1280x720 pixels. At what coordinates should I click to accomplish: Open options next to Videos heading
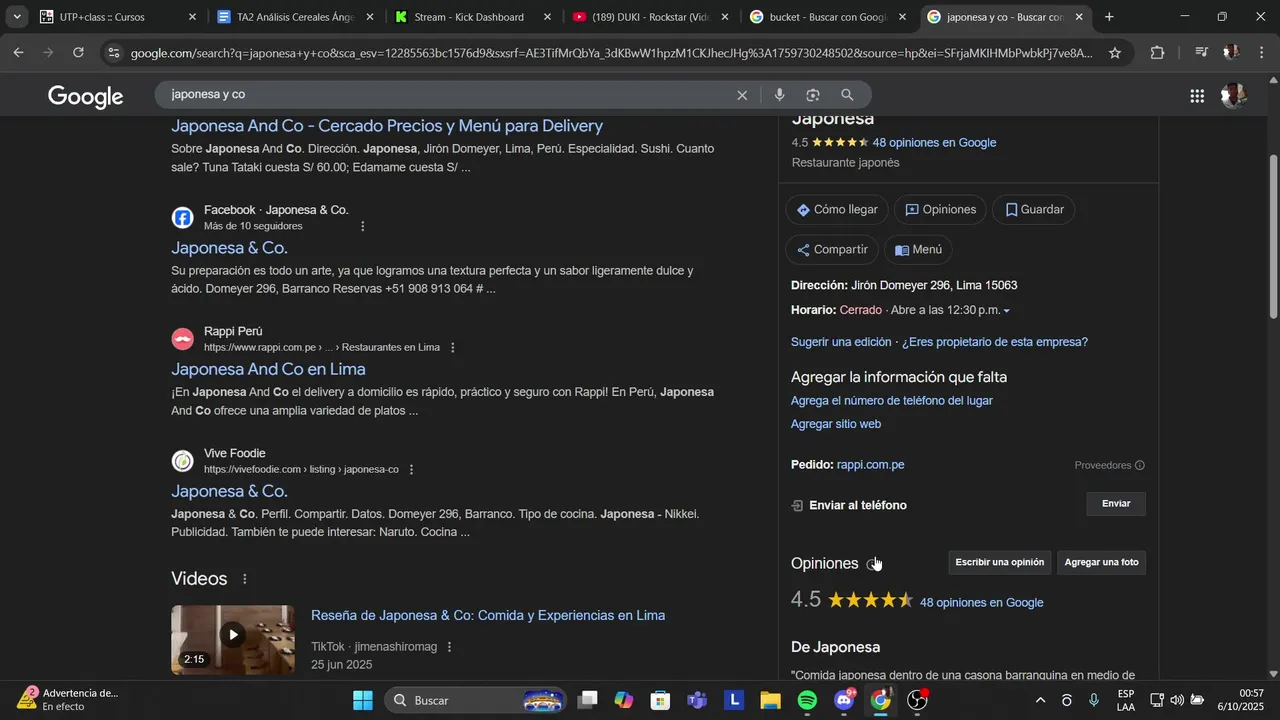pos(245,579)
